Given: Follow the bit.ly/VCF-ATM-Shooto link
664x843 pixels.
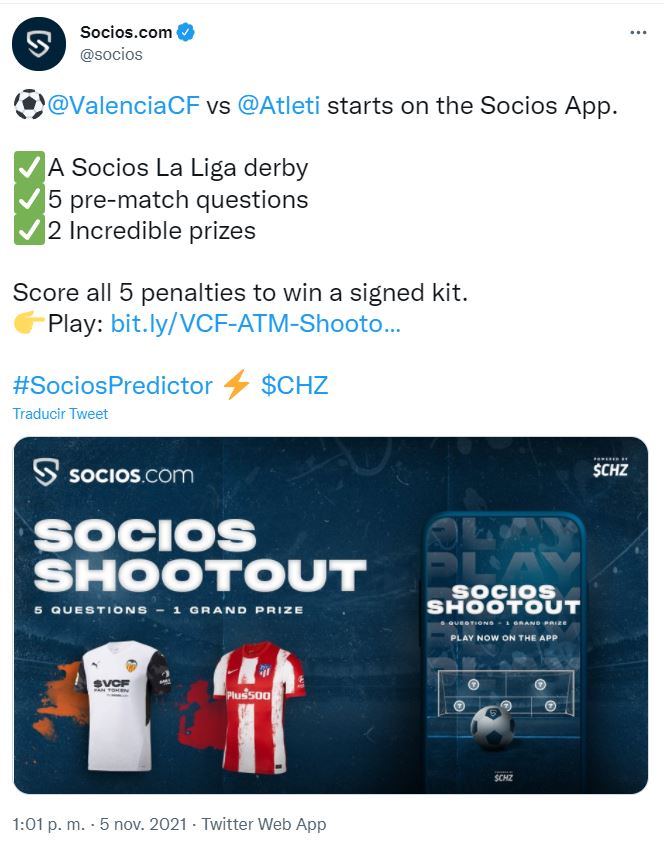Looking at the screenshot, I should pyautogui.click(x=255, y=324).
